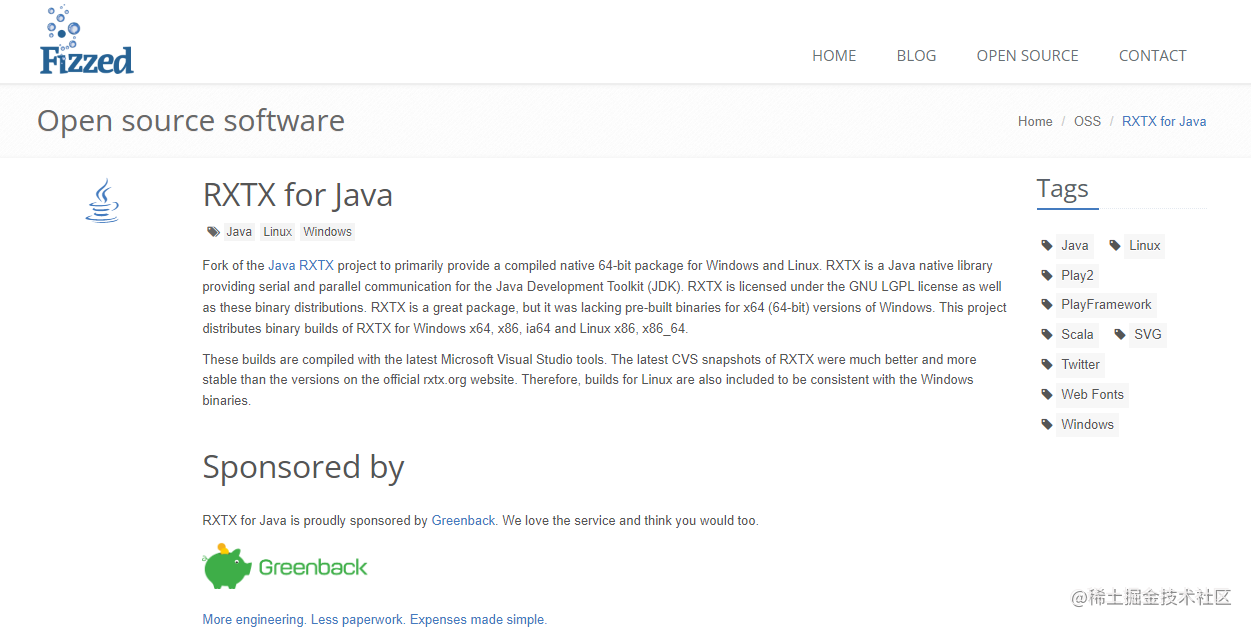Viewport: 1251px width, 627px height.
Task: Go to OSS in the breadcrumb
Action: 1087,121
